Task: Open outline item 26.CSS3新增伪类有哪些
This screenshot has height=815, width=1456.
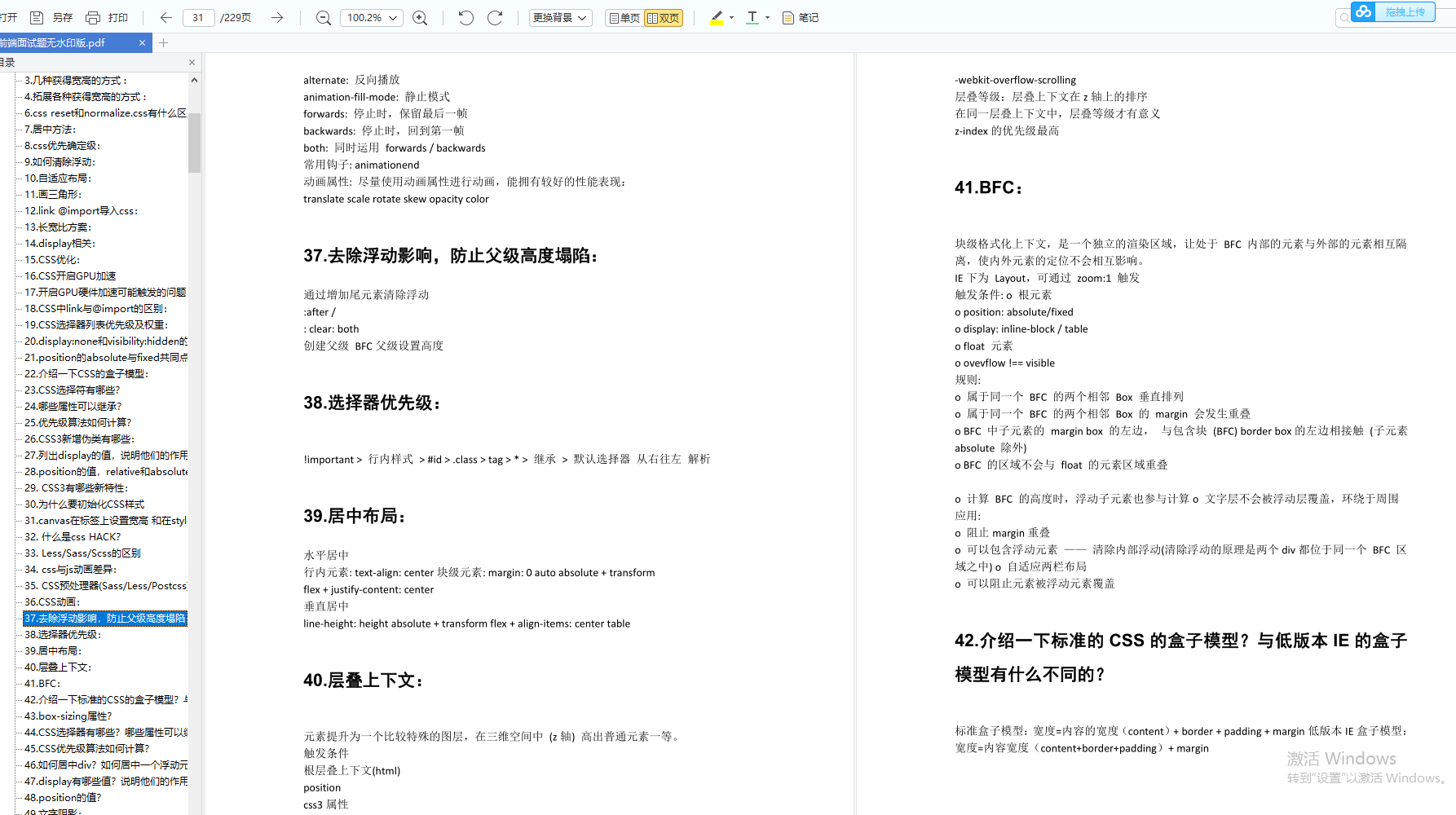Action: (x=79, y=438)
